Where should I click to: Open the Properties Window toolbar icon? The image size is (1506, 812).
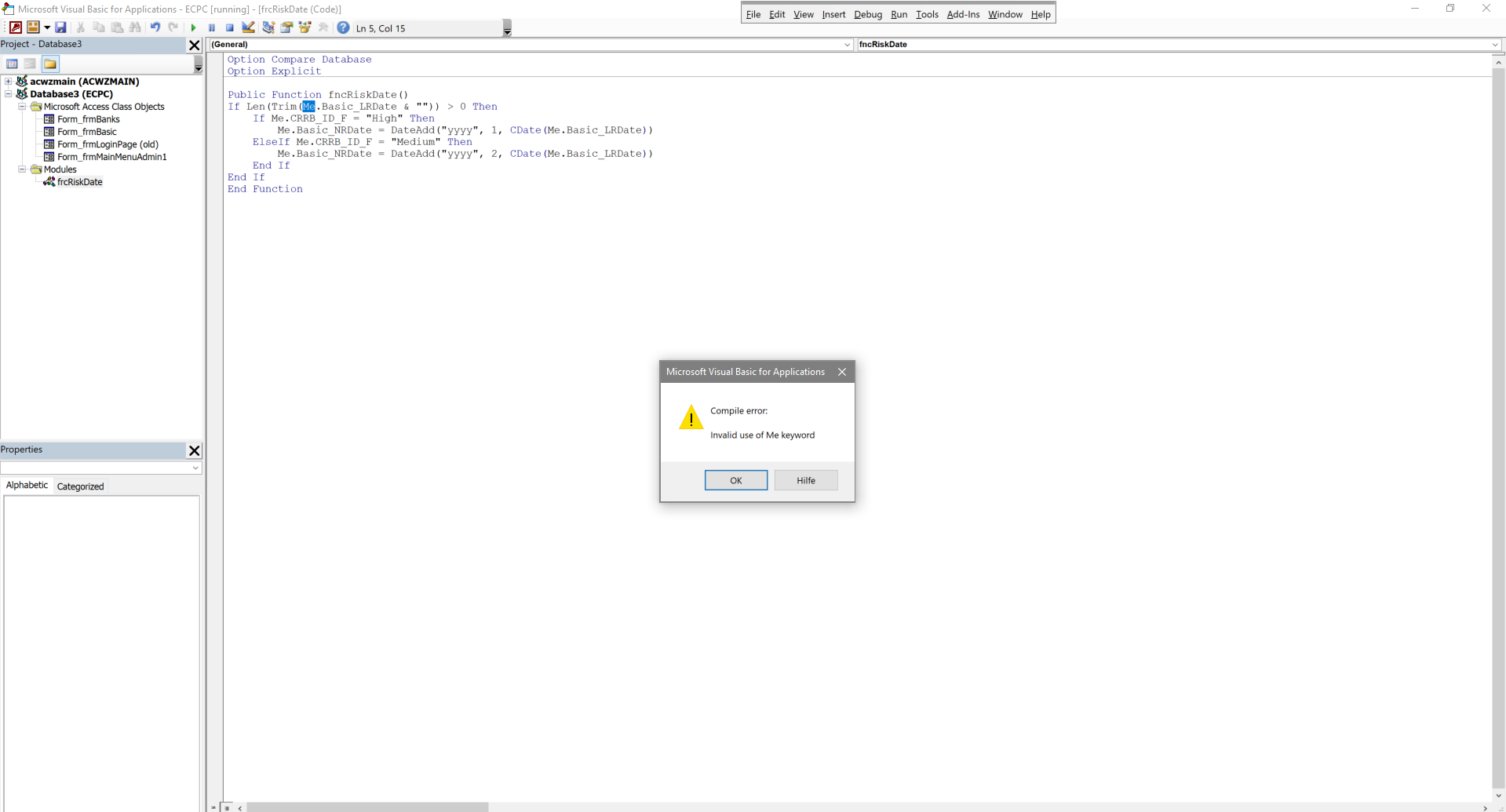[x=286, y=27]
